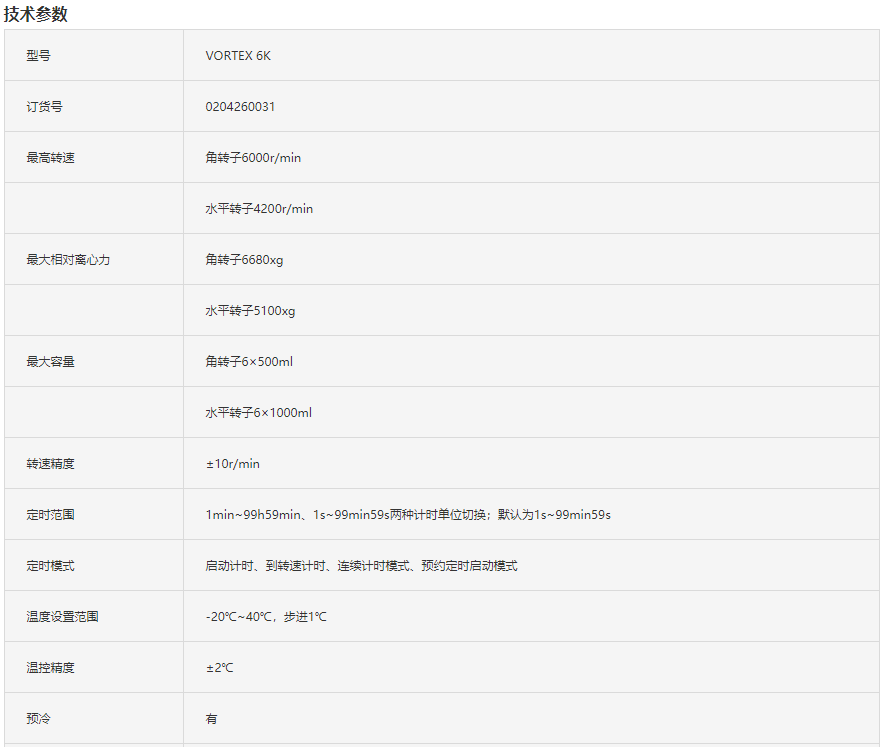The width and height of the screenshot is (885, 747).
Task: Click the 水平转子6×1000ml cell
Action: (258, 413)
